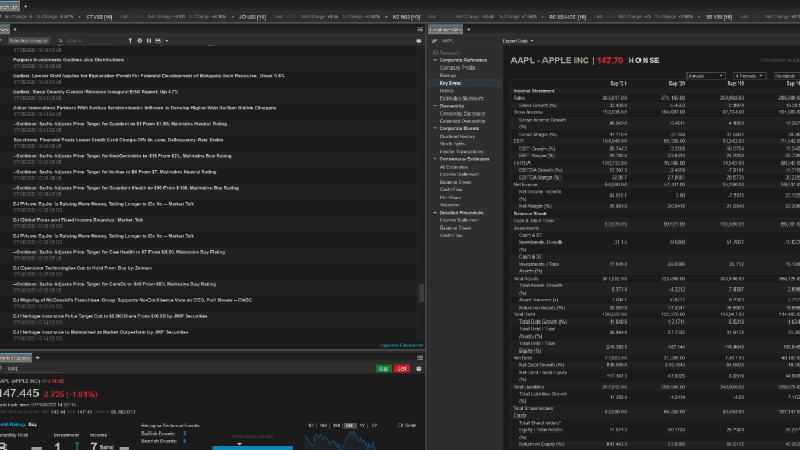Select the 1M chart range

[323, 425]
